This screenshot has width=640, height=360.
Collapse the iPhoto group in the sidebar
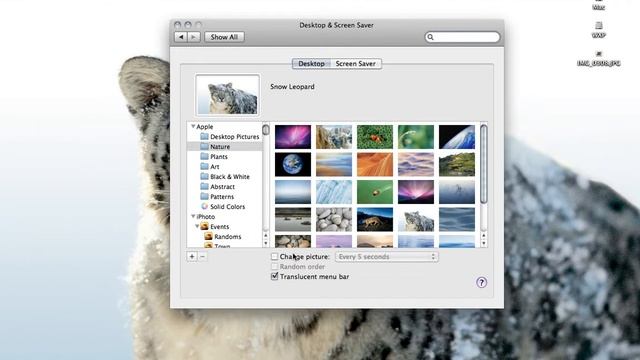(x=193, y=216)
